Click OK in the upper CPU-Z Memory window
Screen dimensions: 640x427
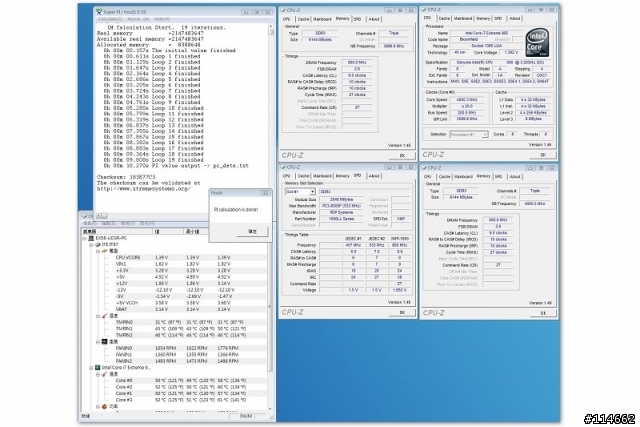[402, 156]
